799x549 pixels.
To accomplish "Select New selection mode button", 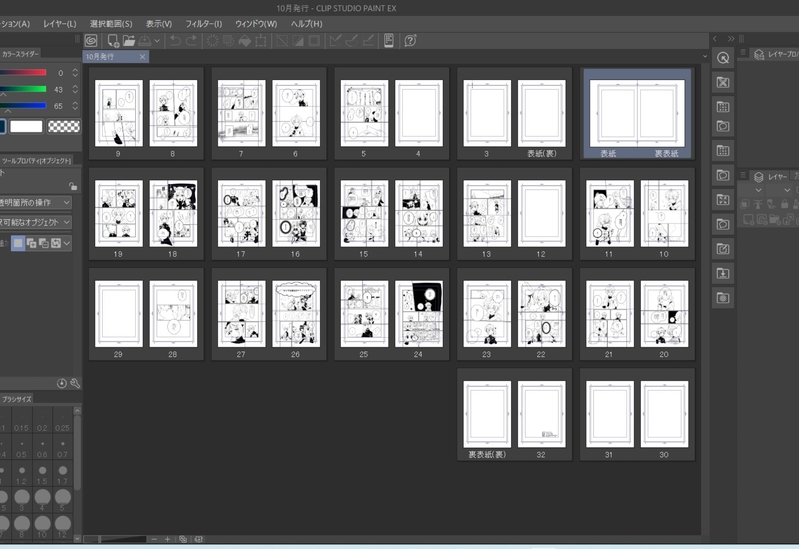I will pos(18,243).
